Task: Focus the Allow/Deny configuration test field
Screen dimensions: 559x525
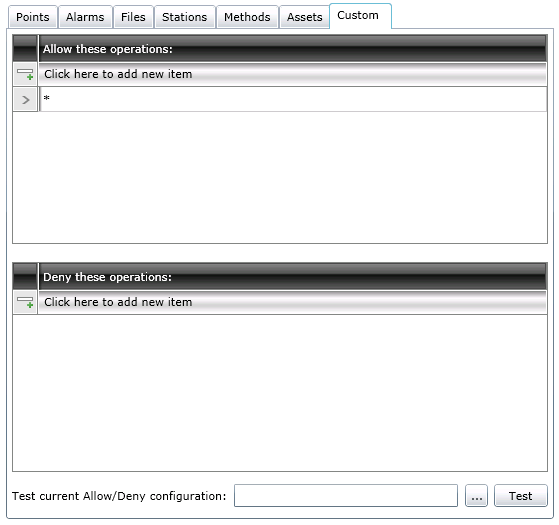Action: tap(346, 496)
